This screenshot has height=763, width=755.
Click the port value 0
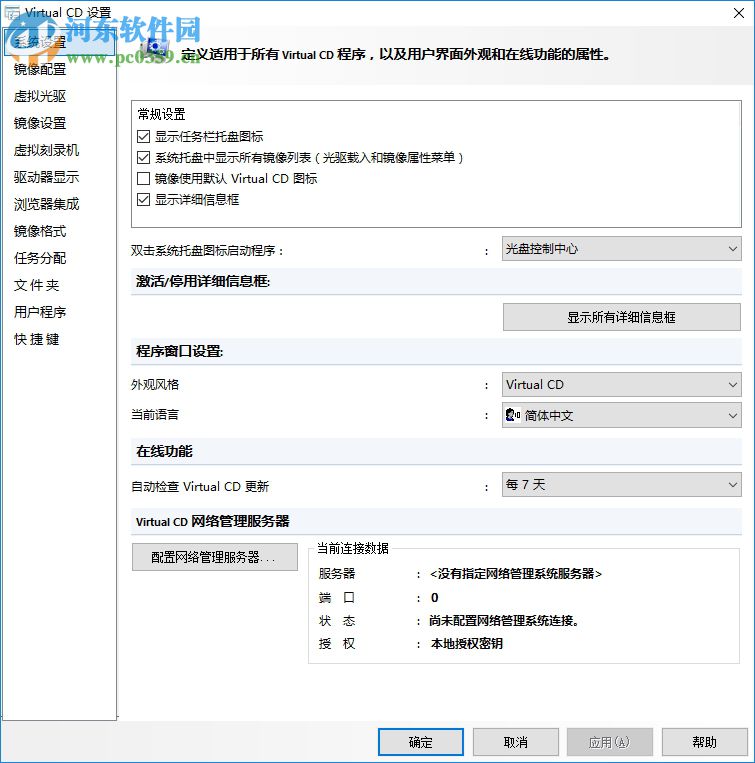434,598
